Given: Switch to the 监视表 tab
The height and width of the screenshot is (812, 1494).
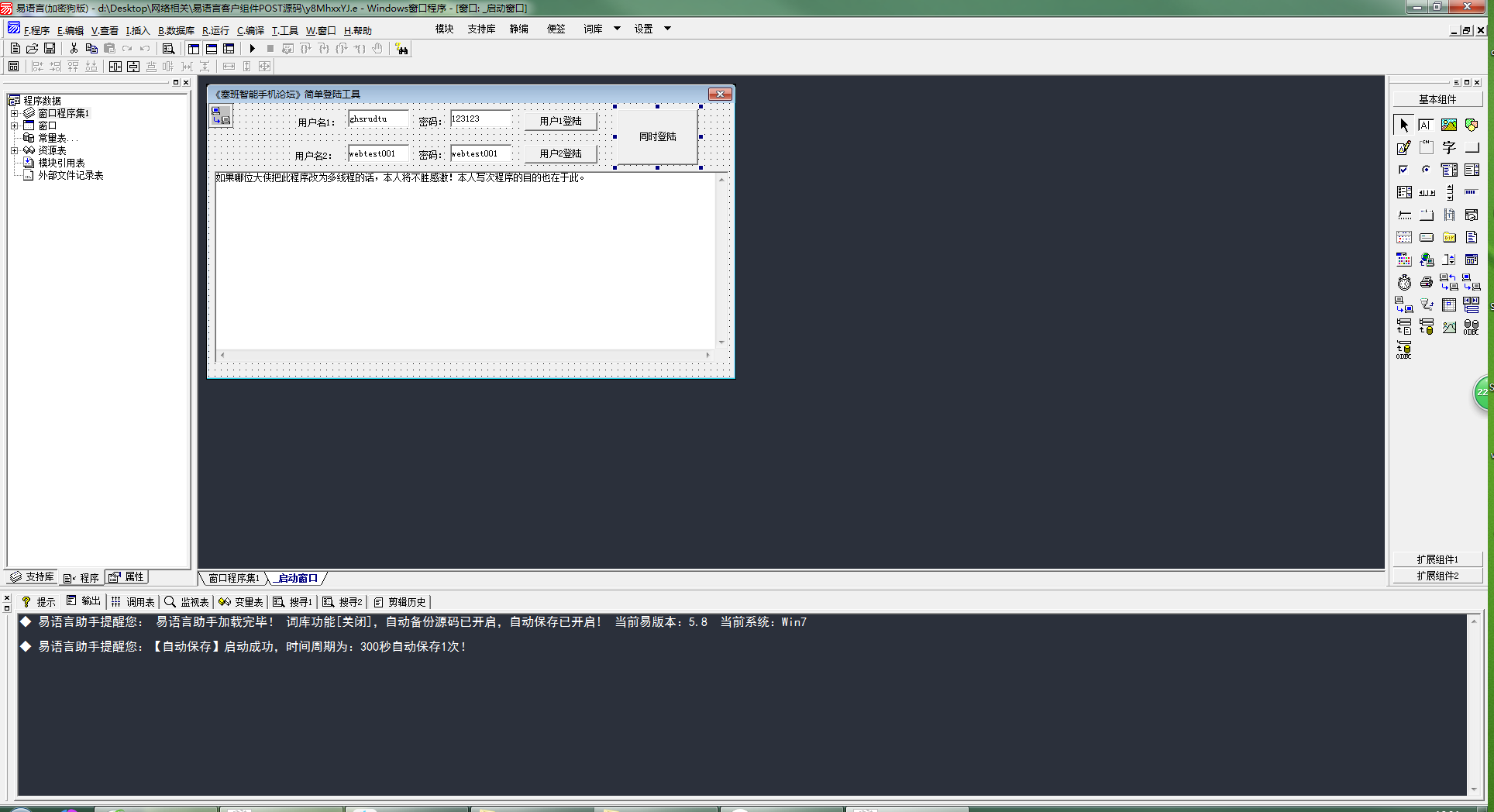Looking at the screenshot, I should (187, 602).
